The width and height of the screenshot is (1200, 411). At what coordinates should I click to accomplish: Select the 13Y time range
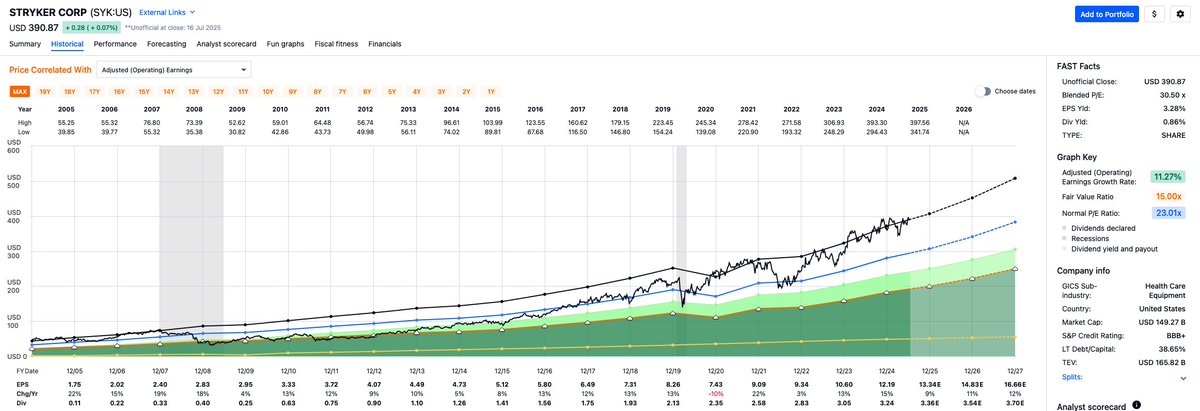pyautogui.click(x=193, y=91)
